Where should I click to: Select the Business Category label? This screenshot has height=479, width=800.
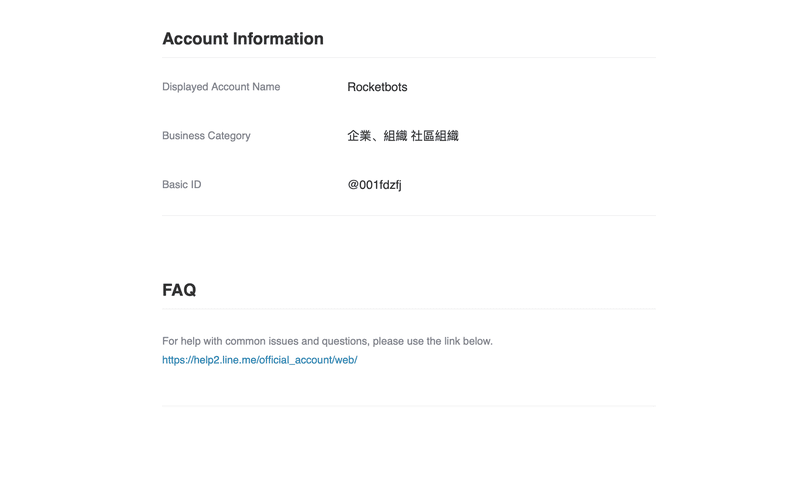point(206,136)
